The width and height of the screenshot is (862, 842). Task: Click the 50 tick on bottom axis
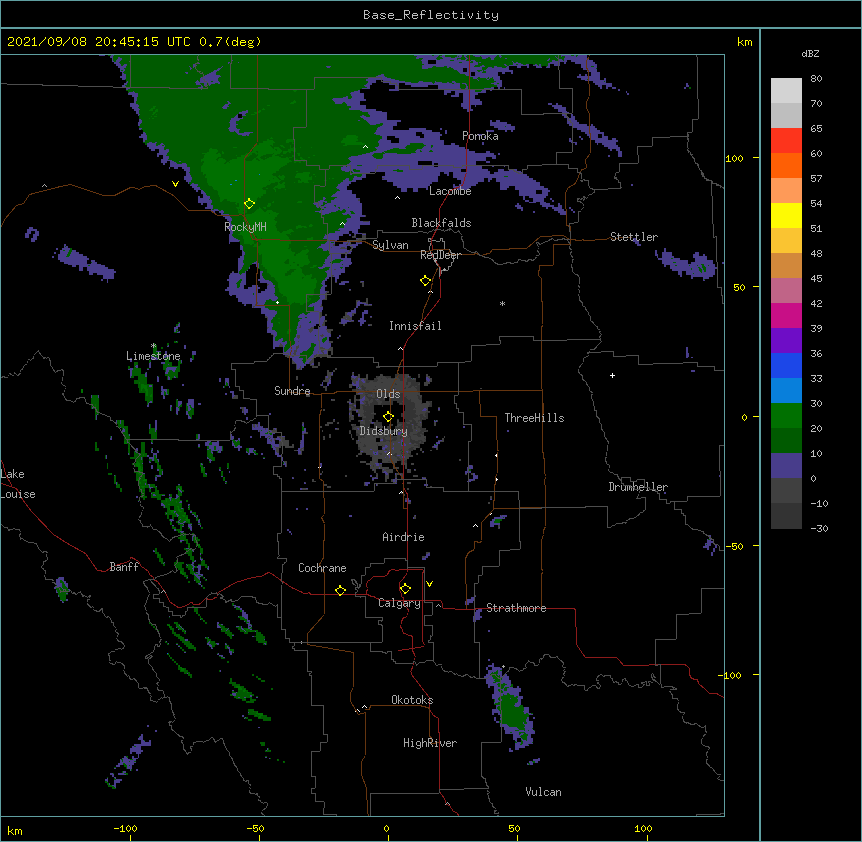pos(514,828)
